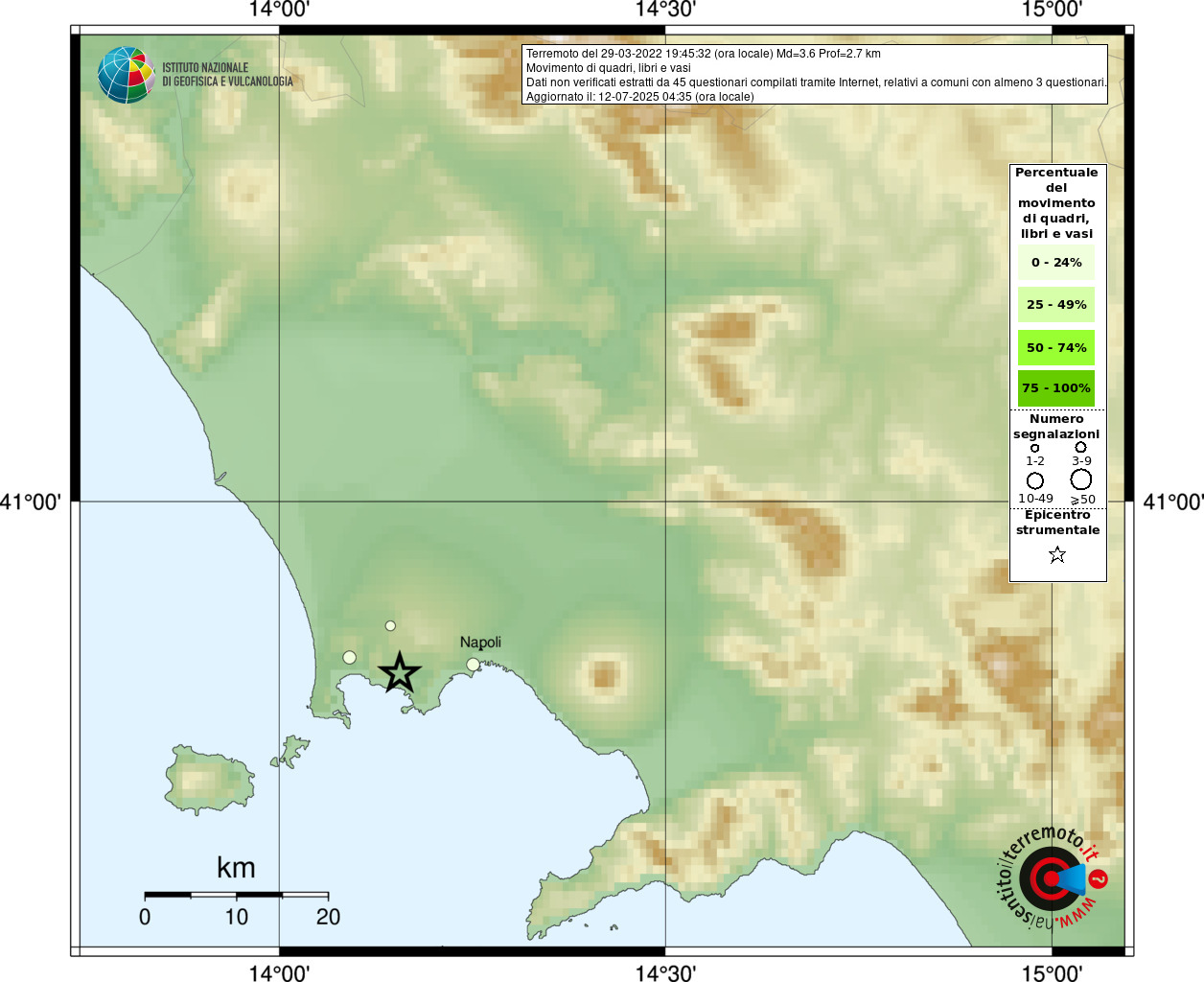The image size is (1204, 982).
Task: Click the small report circle north of the epicenter
Action: point(390,626)
